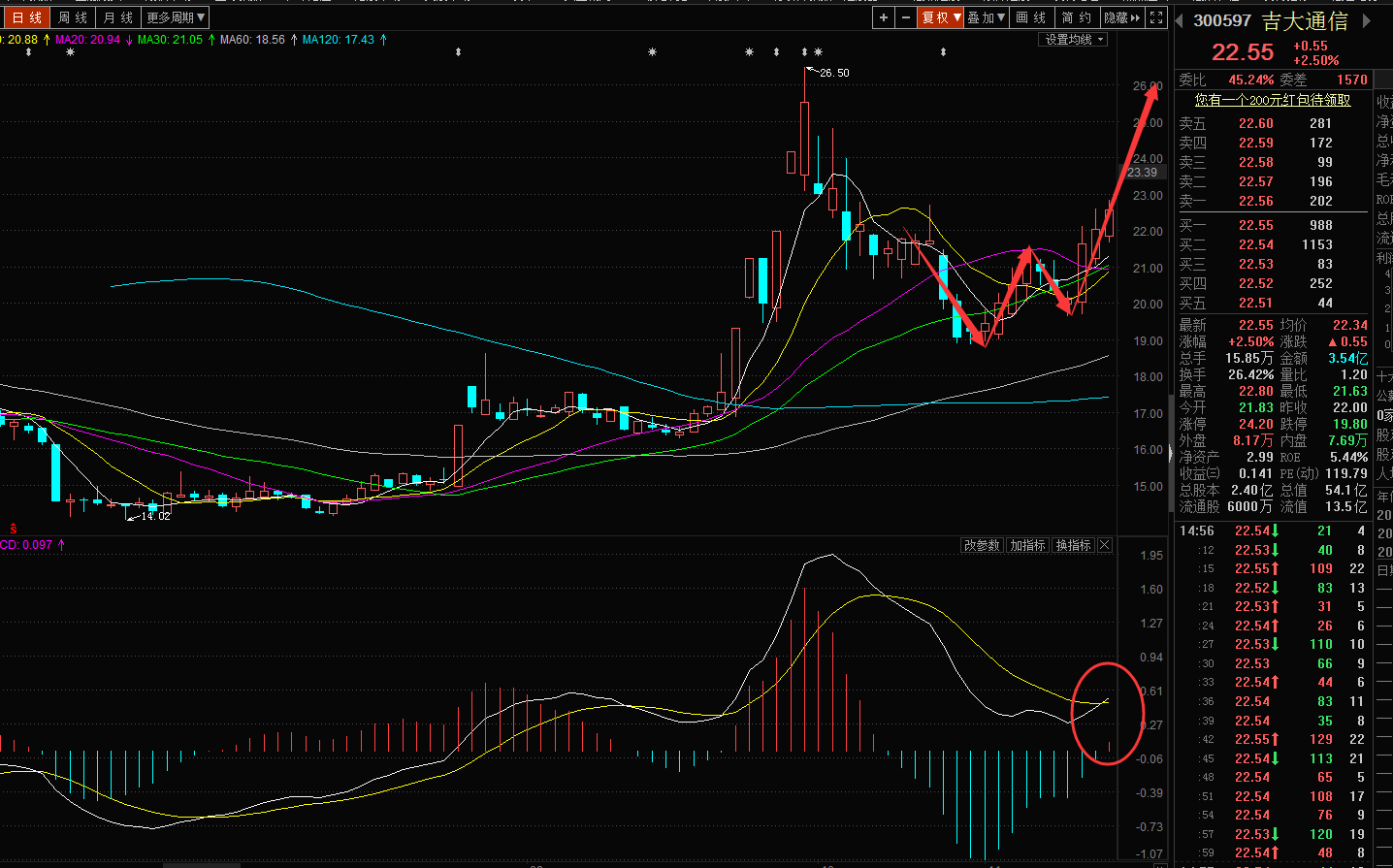Click the S marker at chart bottom-left
1393x868 pixels.
pos(14,529)
